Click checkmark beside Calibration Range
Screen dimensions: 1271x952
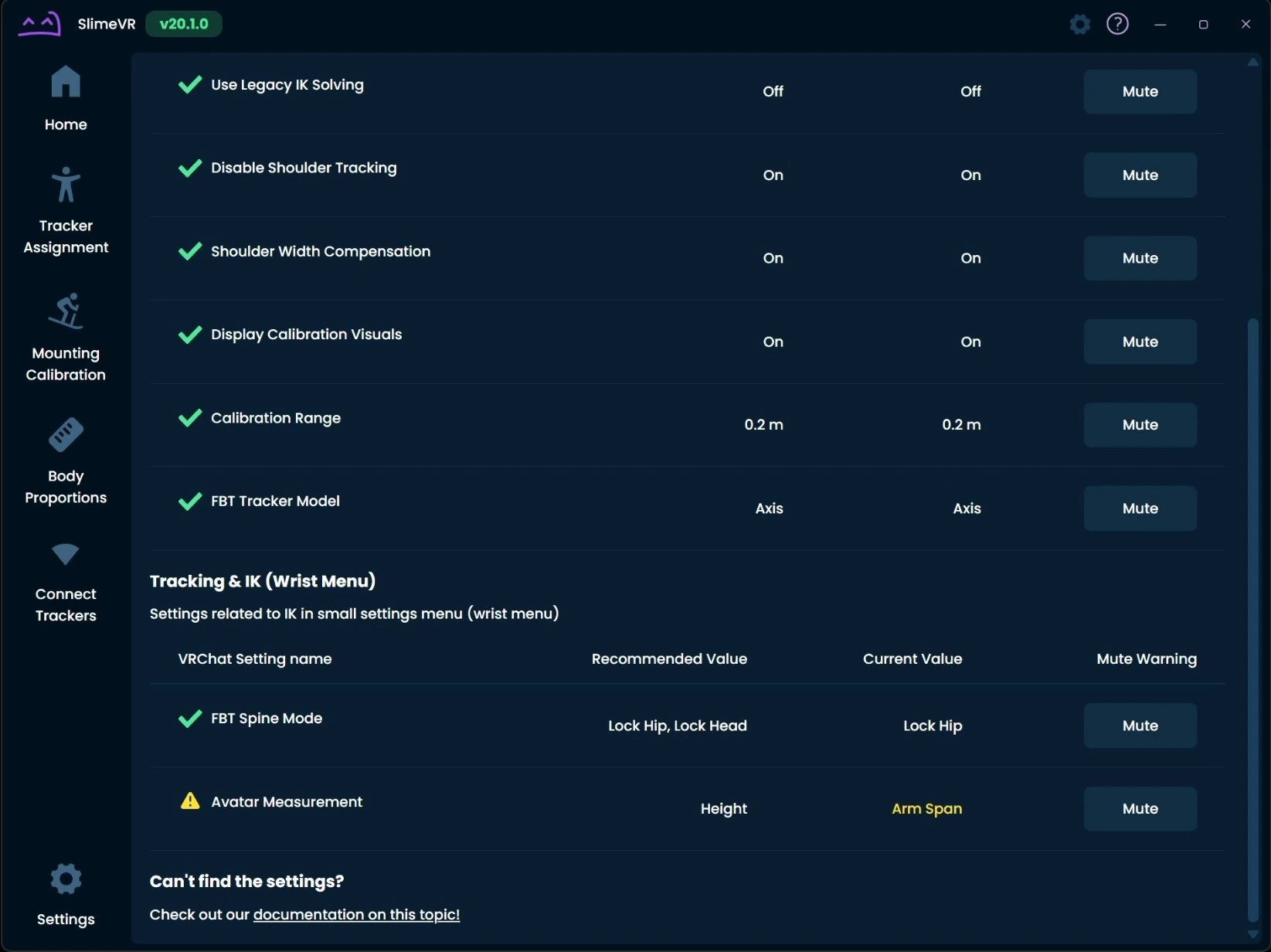point(190,418)
